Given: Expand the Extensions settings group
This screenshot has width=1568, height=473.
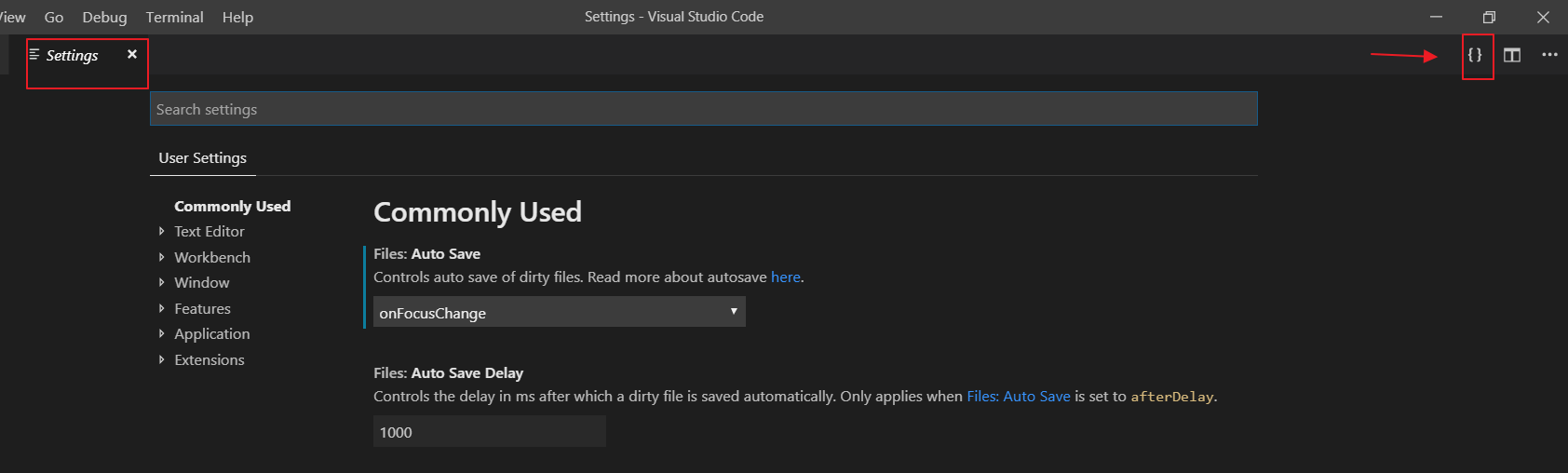Looking at the screenshot, I should point(161,359).
